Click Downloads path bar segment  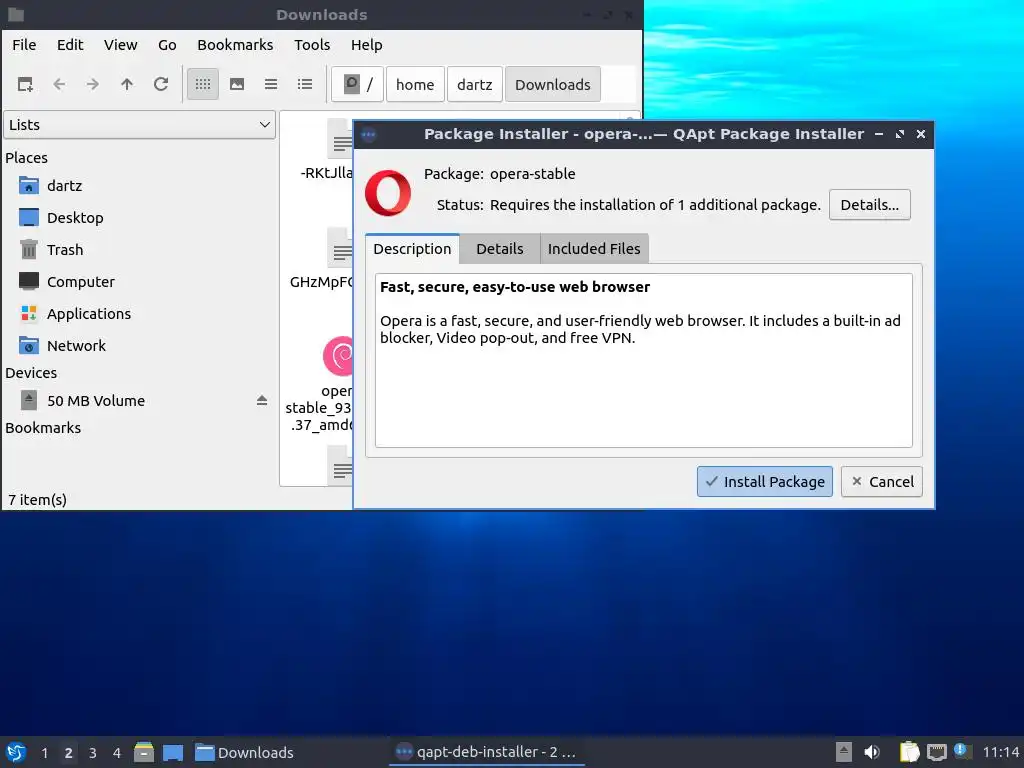coord(552,84)
